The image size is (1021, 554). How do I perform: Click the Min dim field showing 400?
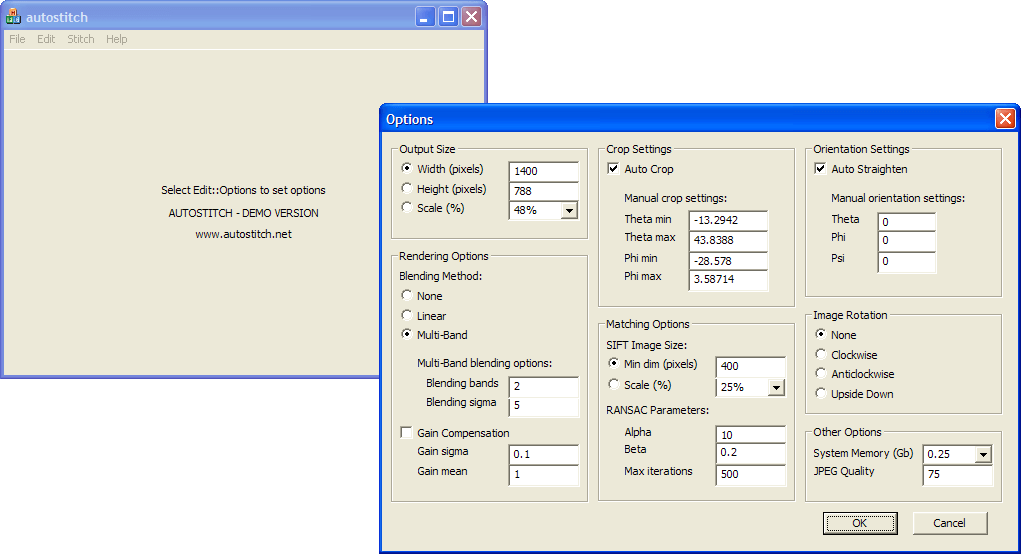click(751, 367)
